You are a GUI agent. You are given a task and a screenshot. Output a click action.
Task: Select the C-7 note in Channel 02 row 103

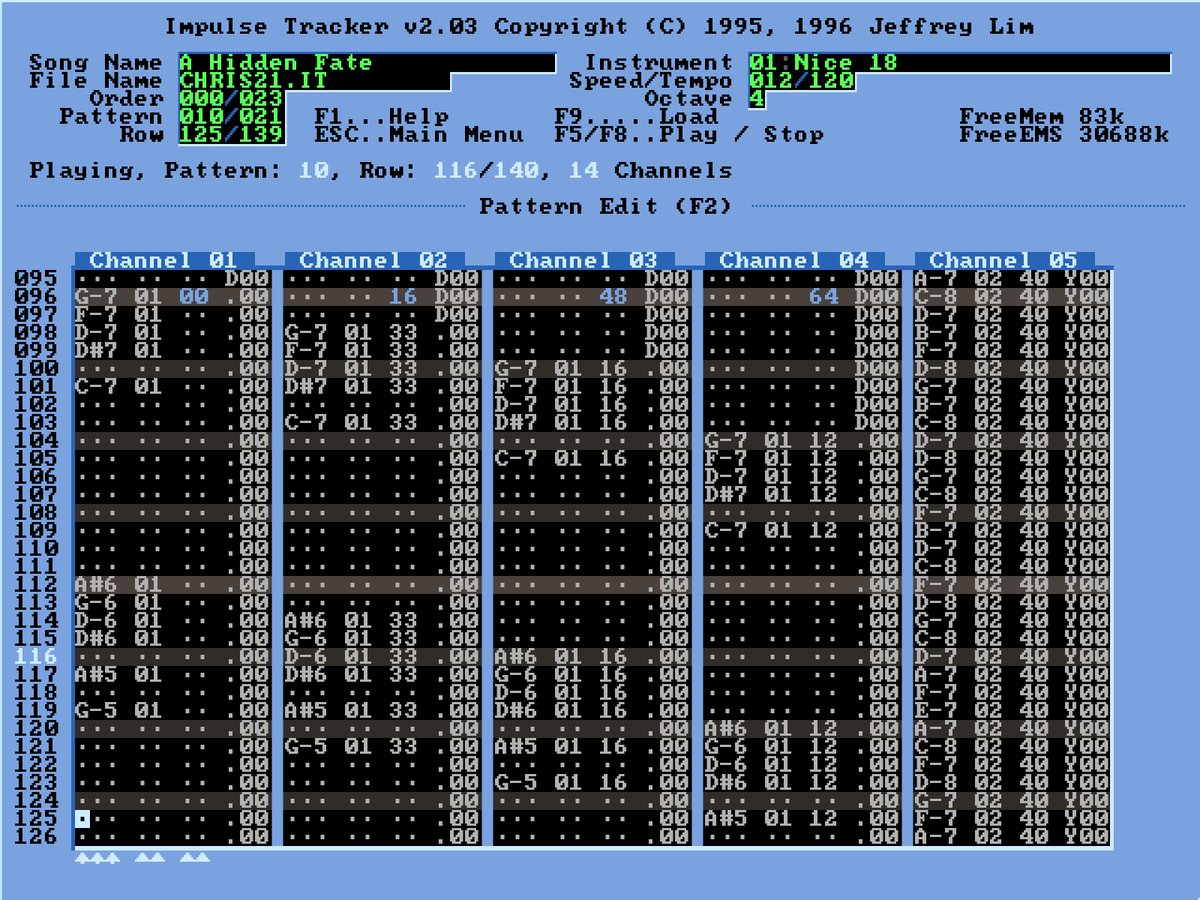(307, 423)
